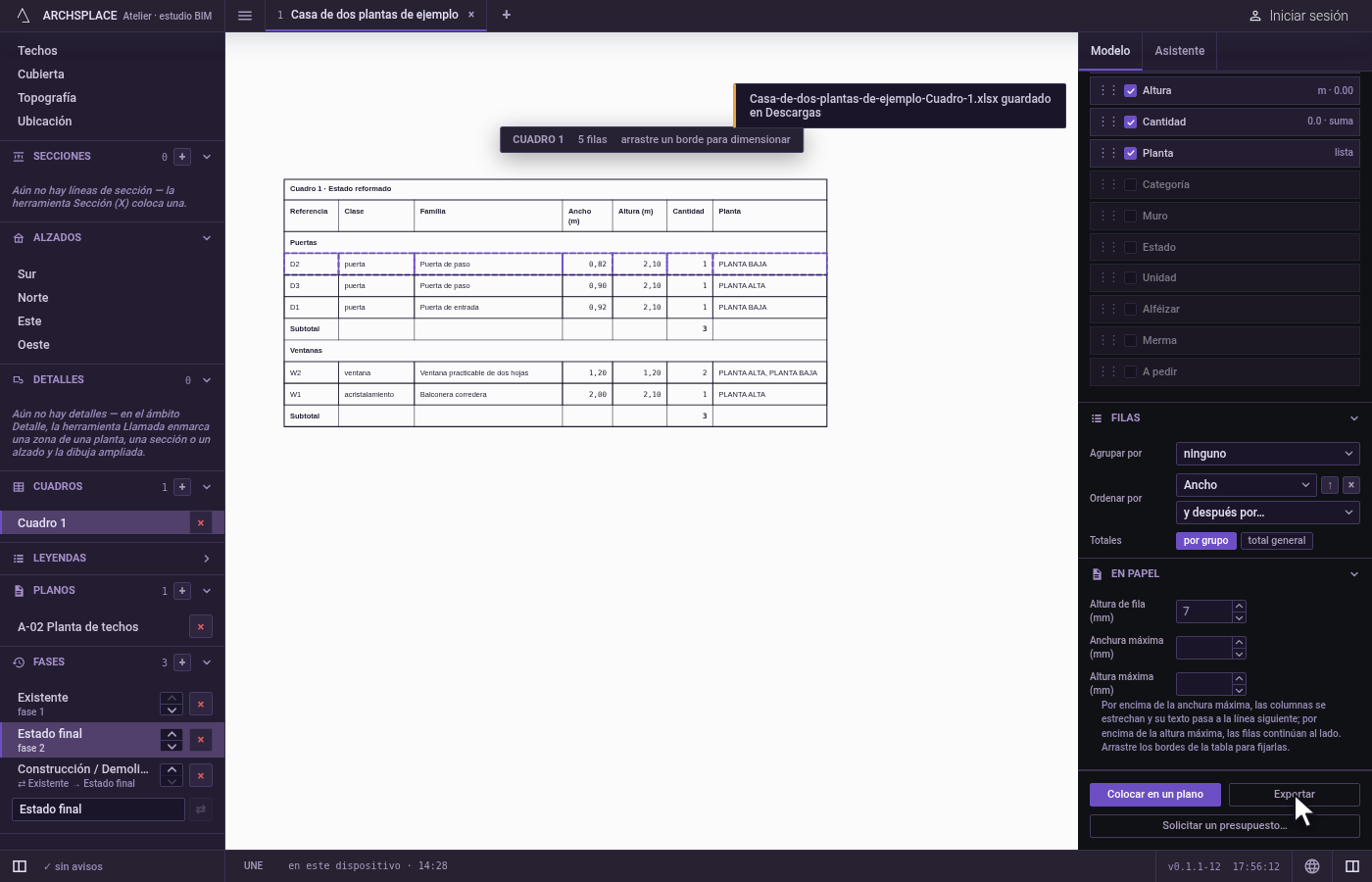Delete Cuadro 1 with its red X
This screenshot has width=1372, height=882.
coord(201,523)
